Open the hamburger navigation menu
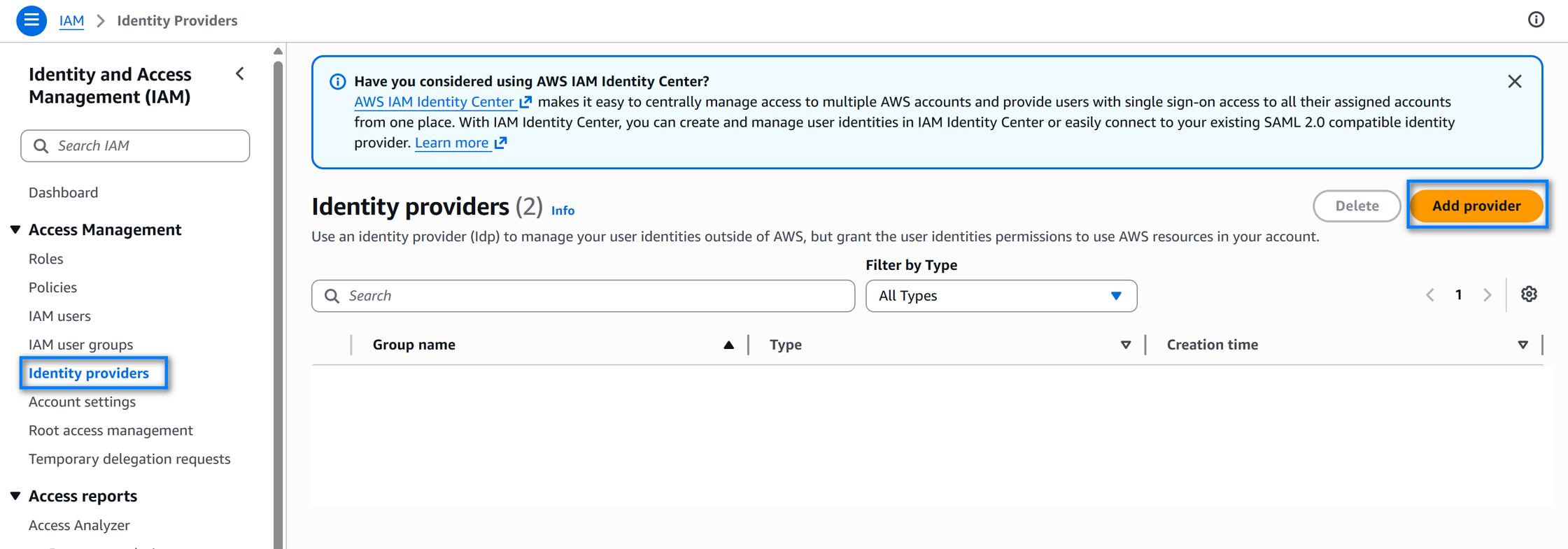The height and width of the screenshot is (549, 1568). 31,20
